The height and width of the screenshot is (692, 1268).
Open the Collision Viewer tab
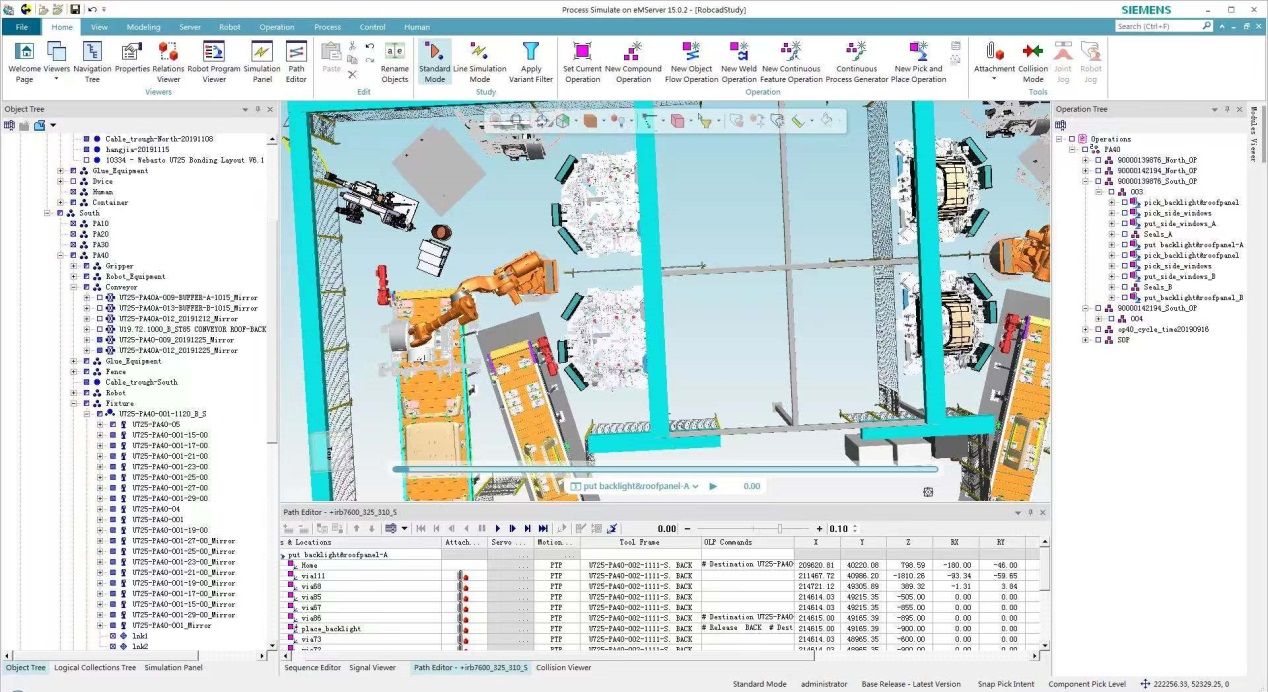coord(563,667)
